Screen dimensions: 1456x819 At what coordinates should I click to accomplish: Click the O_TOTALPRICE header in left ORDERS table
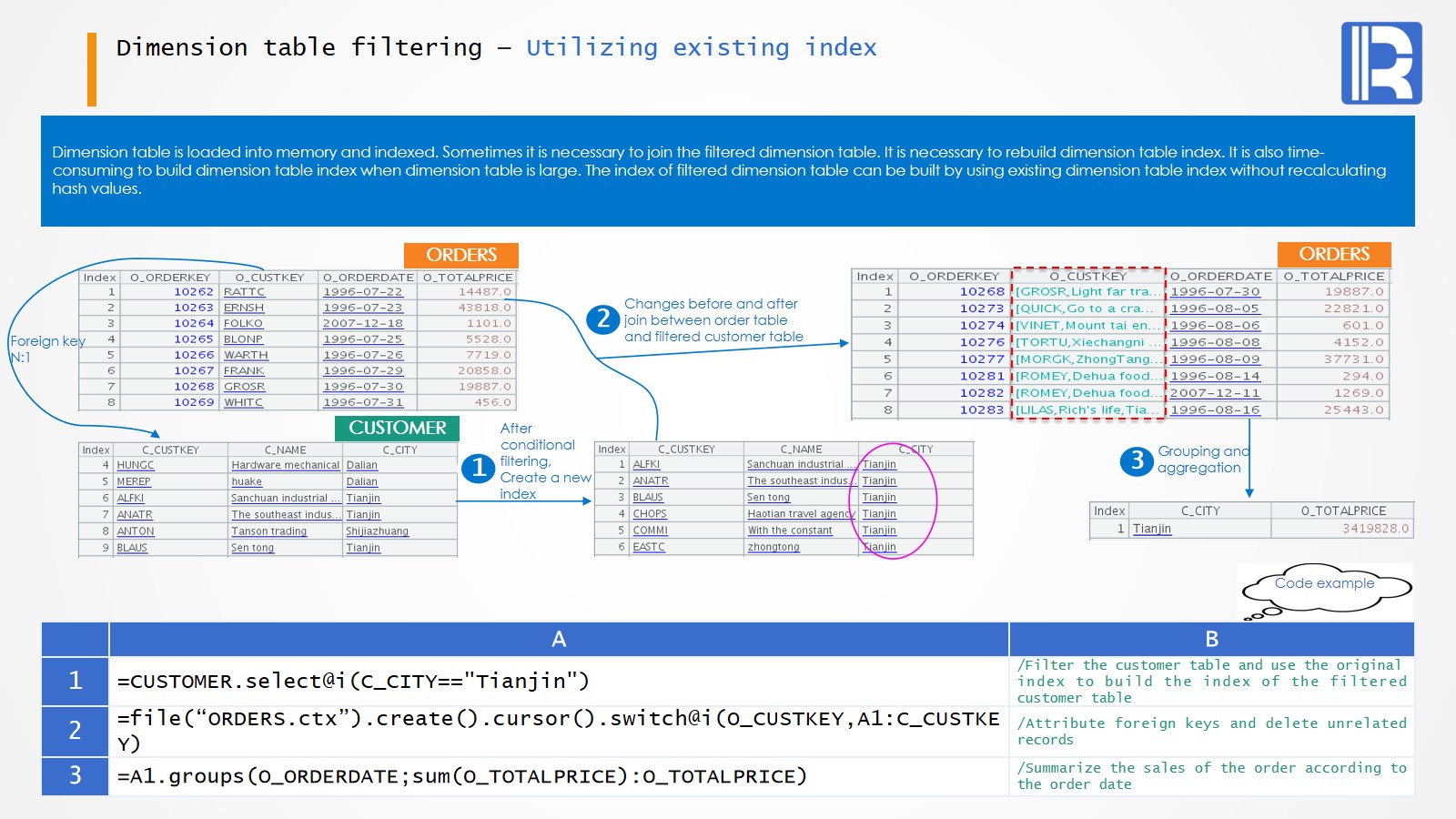(x=467, y=278)
